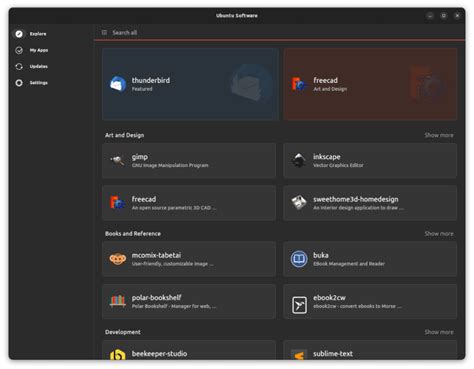Select the Explore menu label
This screenshot has width=474, height=369.
click(x=38, y=34)
